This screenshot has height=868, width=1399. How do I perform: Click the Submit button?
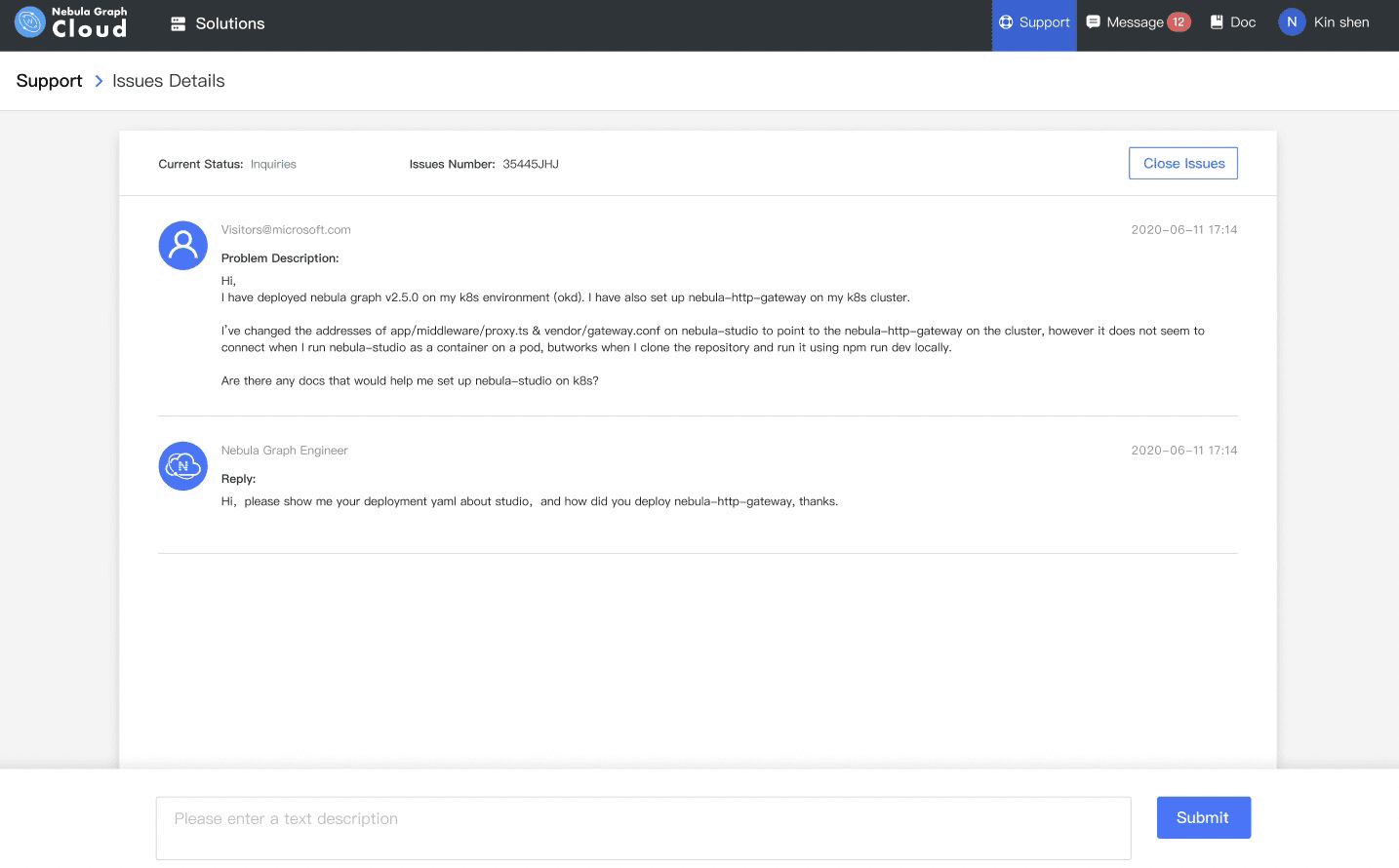point(1203,817)
